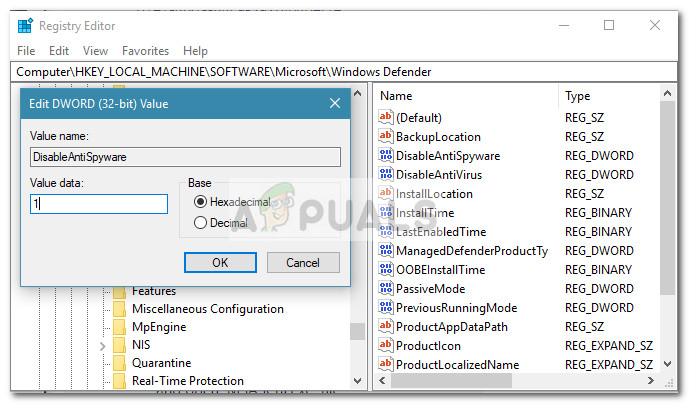
Task: Maximize the Registry Editor window
Action: (x=609, y=25)
